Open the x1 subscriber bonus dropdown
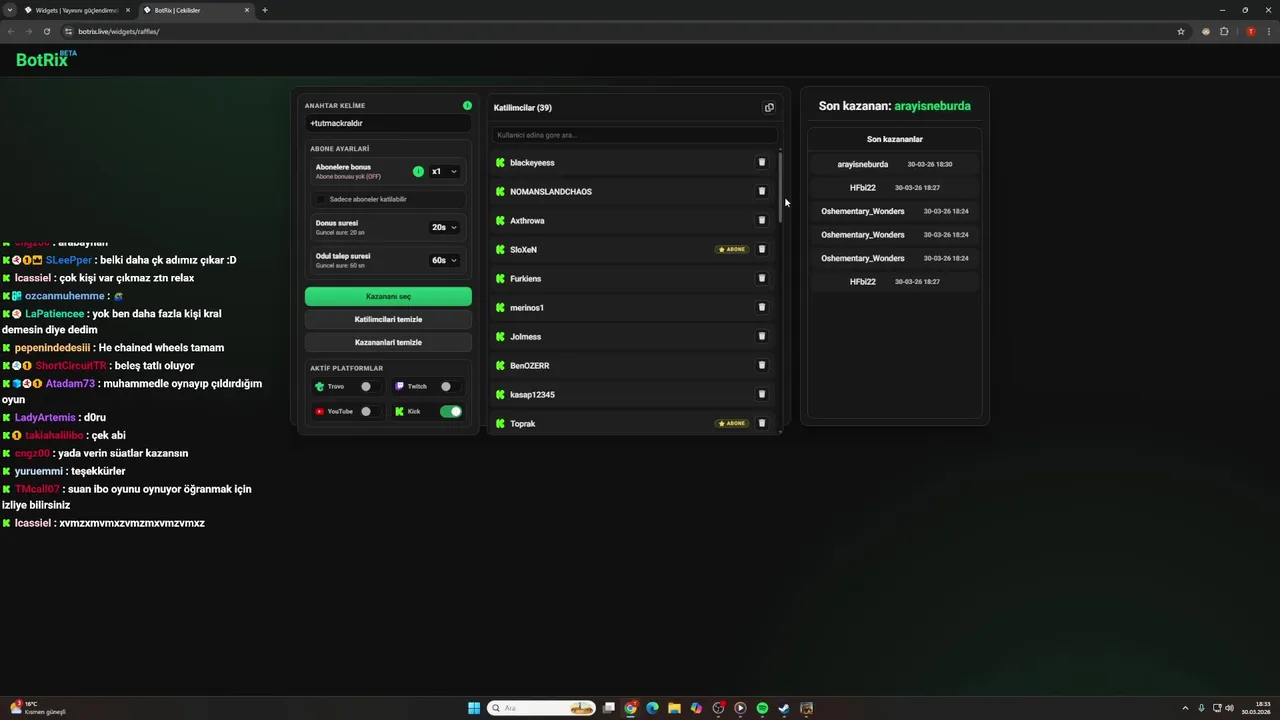Screen dimensions: 1280x720 (444, 171)
